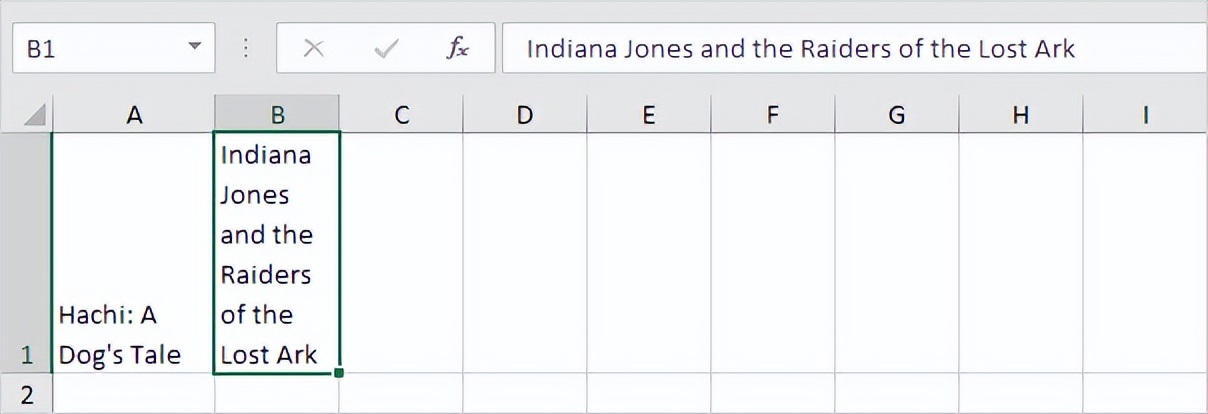Click the formula bar options dots
Image resolution: width=1208 pixels, height=414 pixels.
[246, 49]
